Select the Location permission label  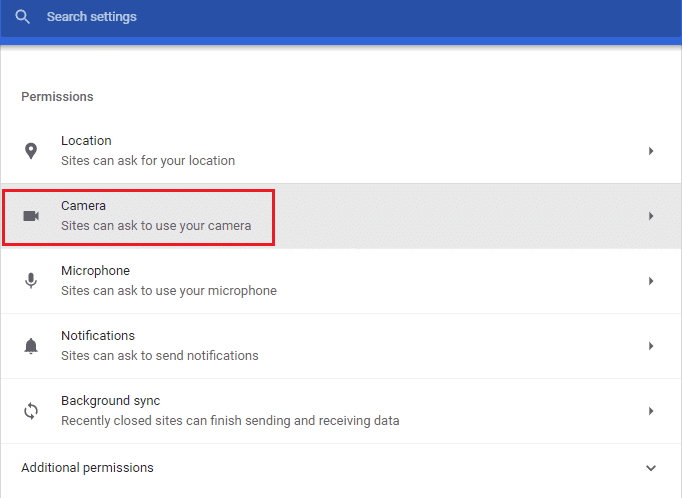[86, 141]
